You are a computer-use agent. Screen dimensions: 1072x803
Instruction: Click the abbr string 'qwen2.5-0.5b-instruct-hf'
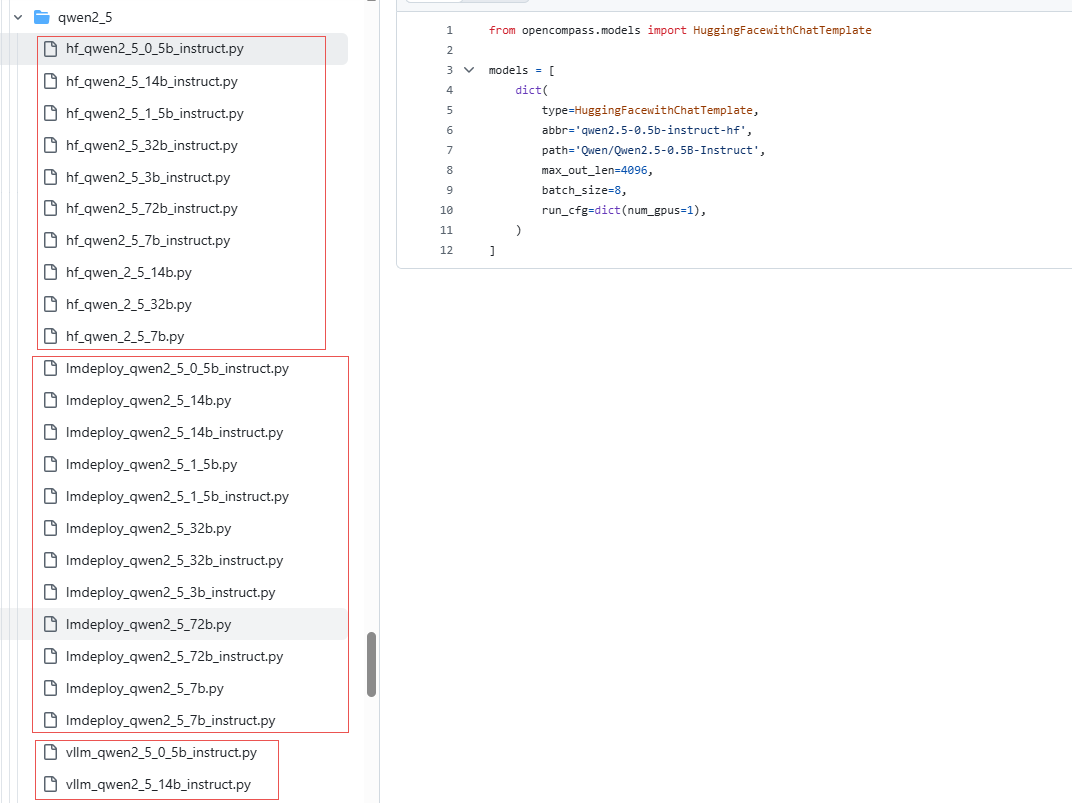coord(660,130)
